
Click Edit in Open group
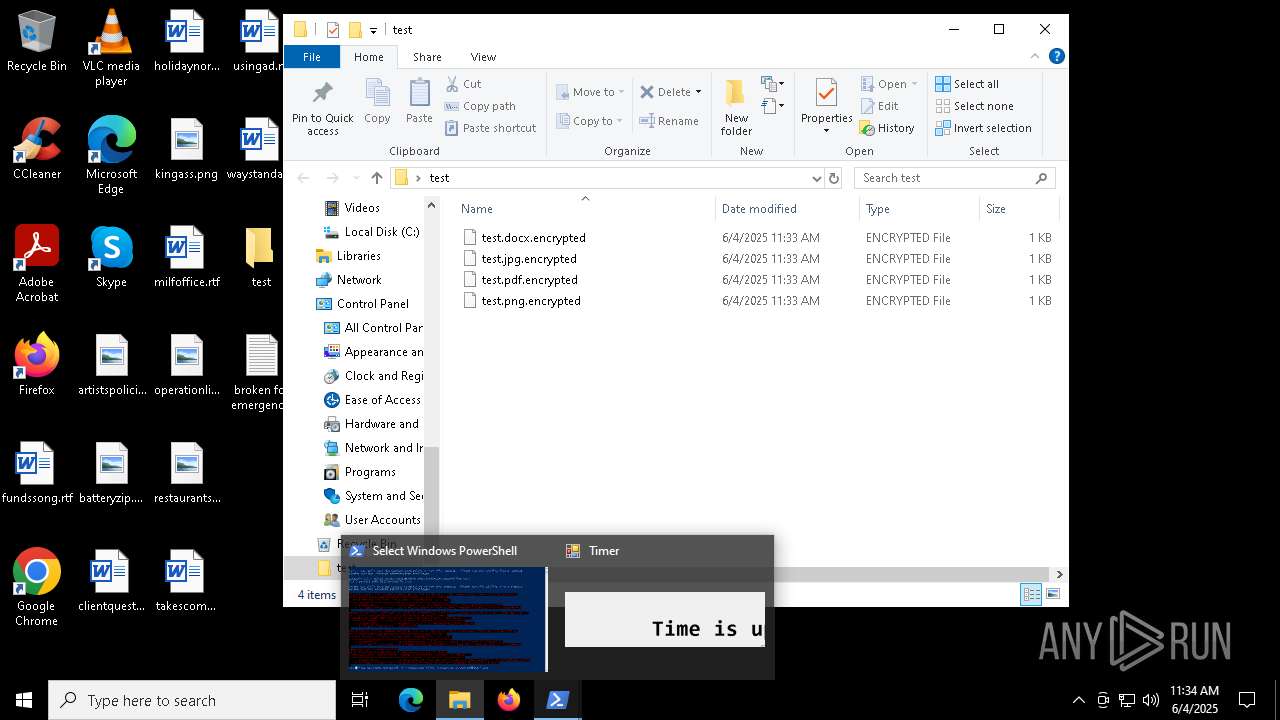pos(879,106)
